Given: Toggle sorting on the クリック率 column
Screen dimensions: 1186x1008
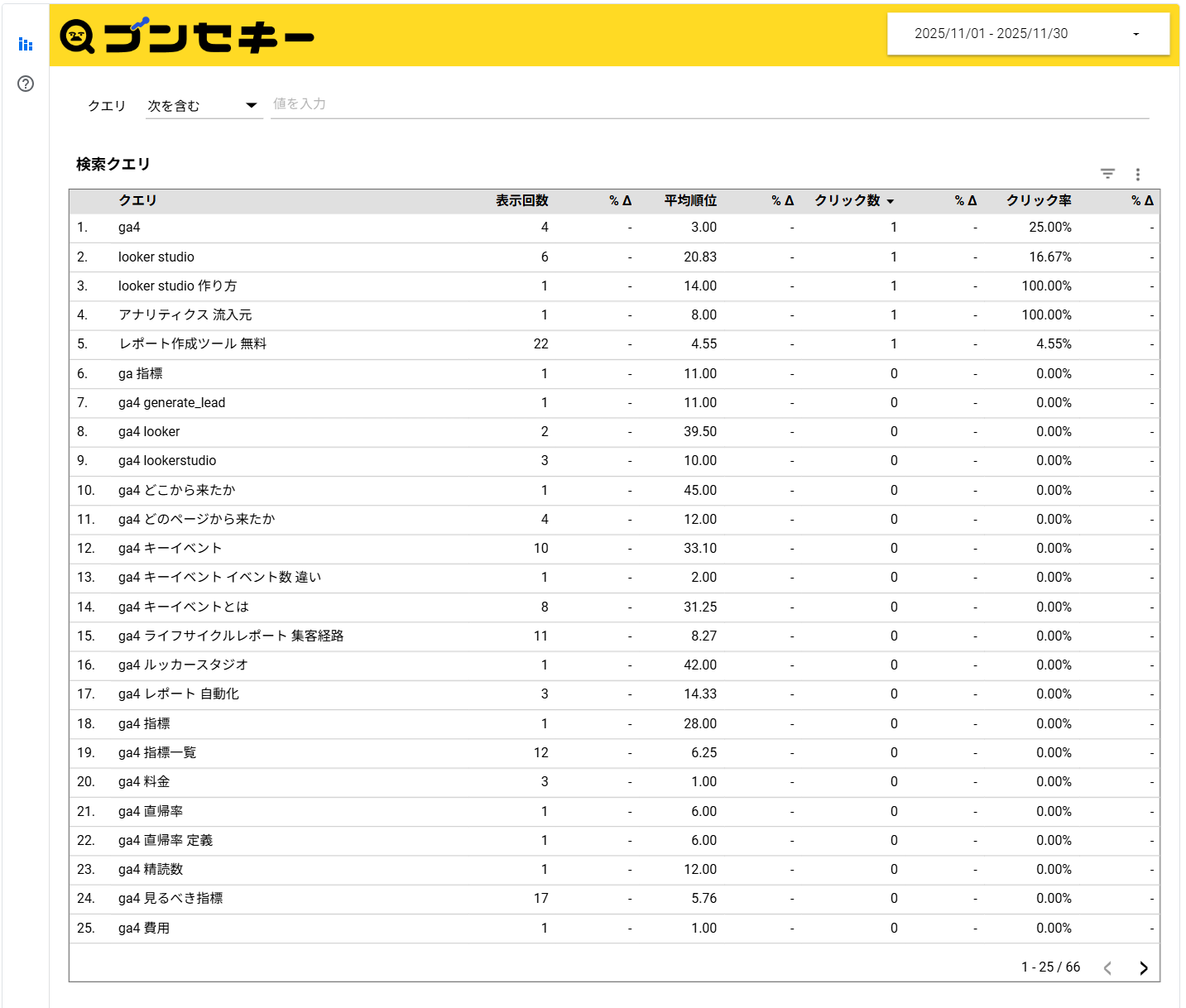Looking at the screenshot, I should (x=1038, y=200).
